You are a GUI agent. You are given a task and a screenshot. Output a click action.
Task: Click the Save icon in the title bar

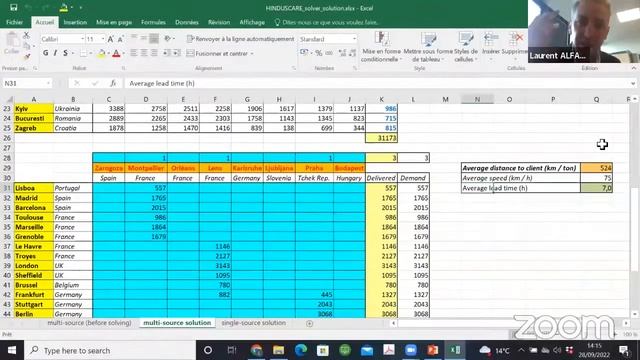[13, 7]
